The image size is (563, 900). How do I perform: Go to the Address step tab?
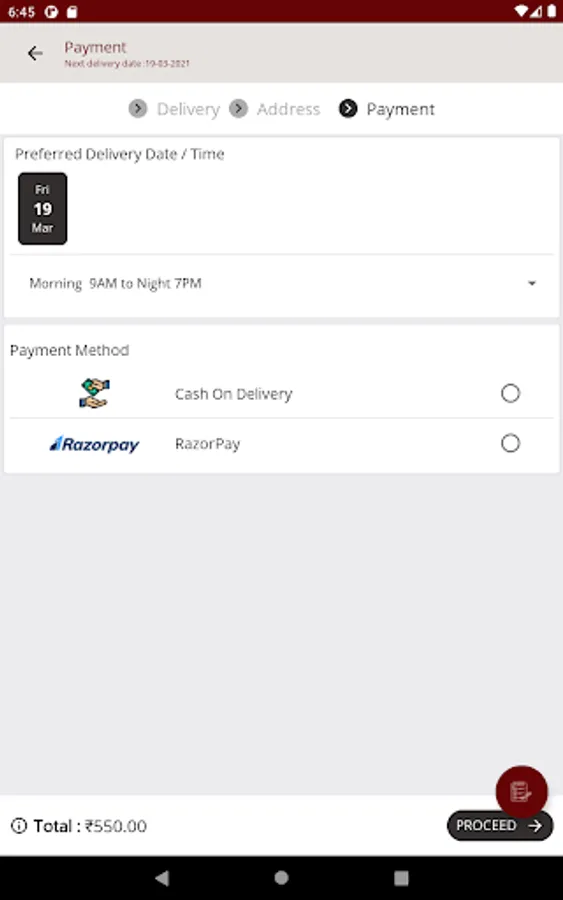pos(288,109)
